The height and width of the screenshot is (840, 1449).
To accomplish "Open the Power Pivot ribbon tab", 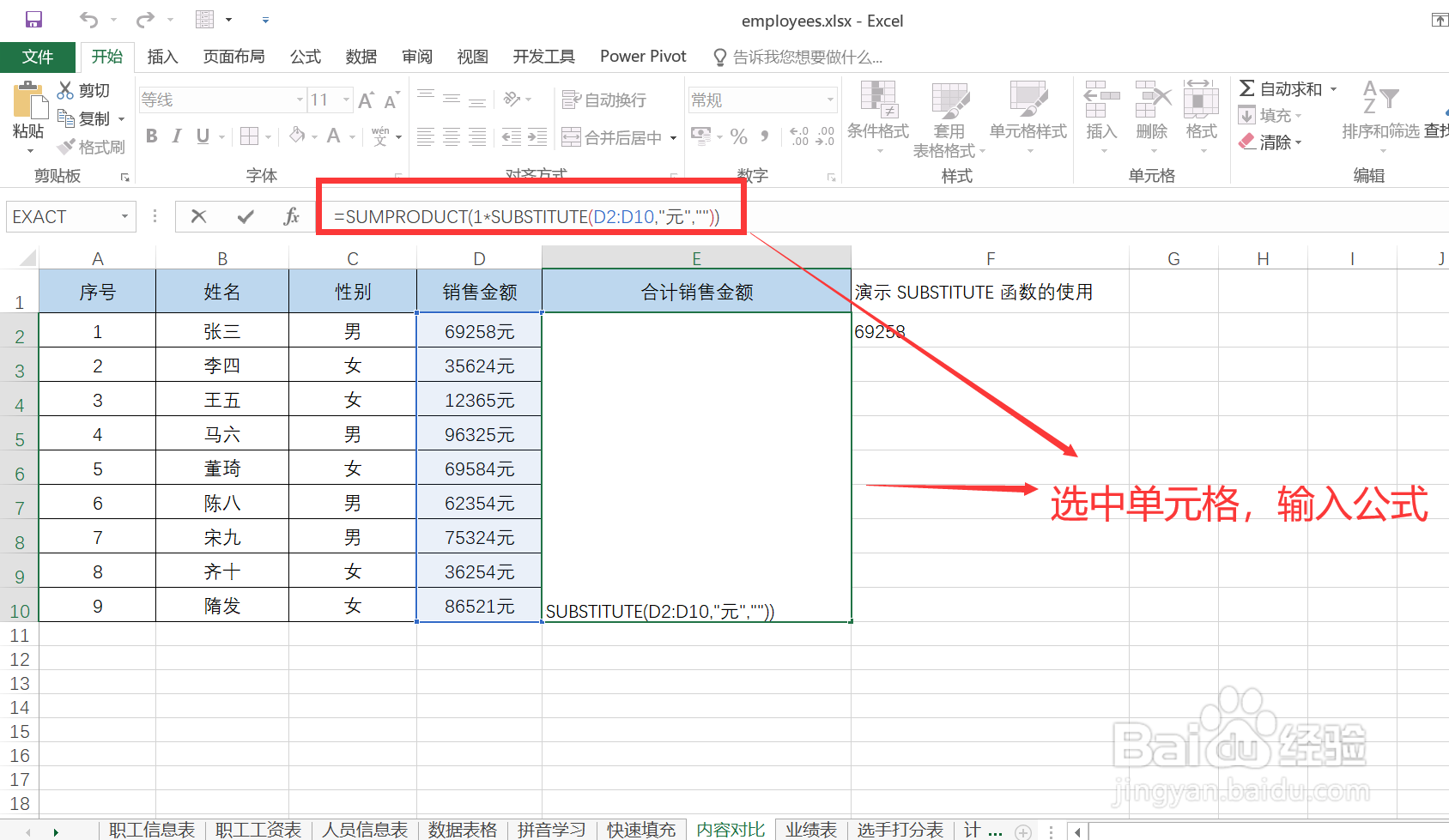I will 642,57.
